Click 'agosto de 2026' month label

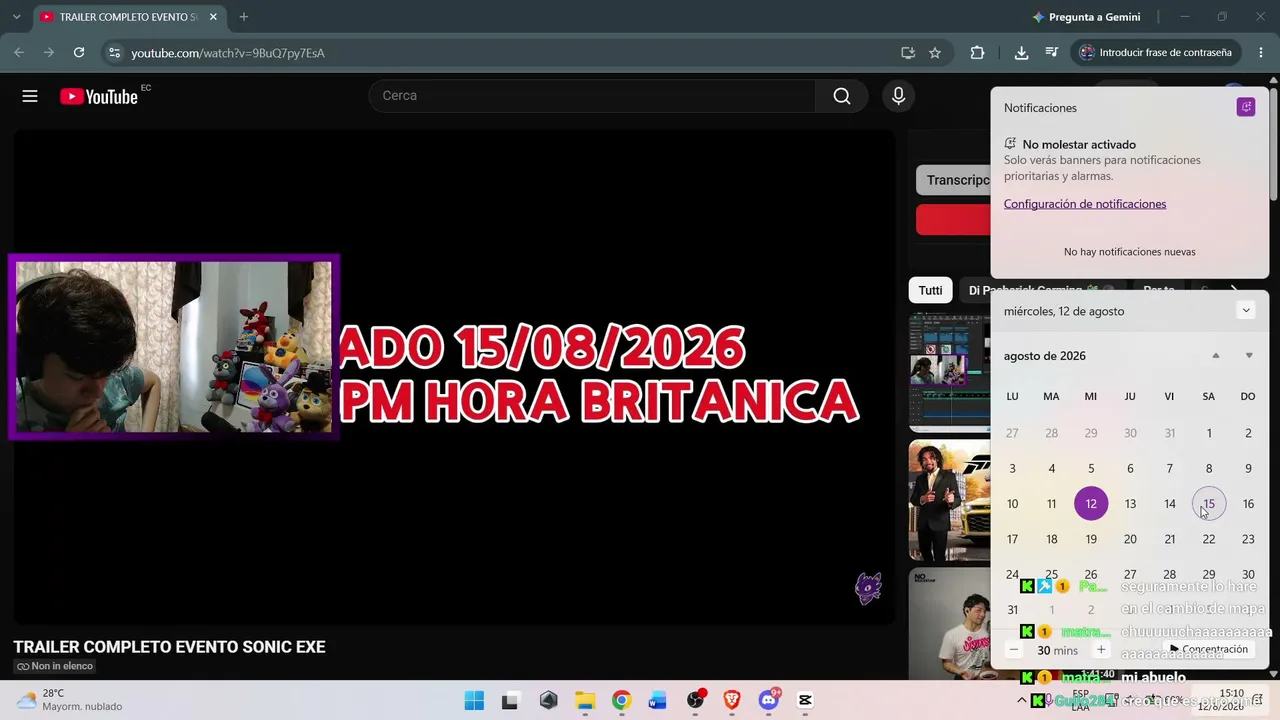[x=1045, y=356]
